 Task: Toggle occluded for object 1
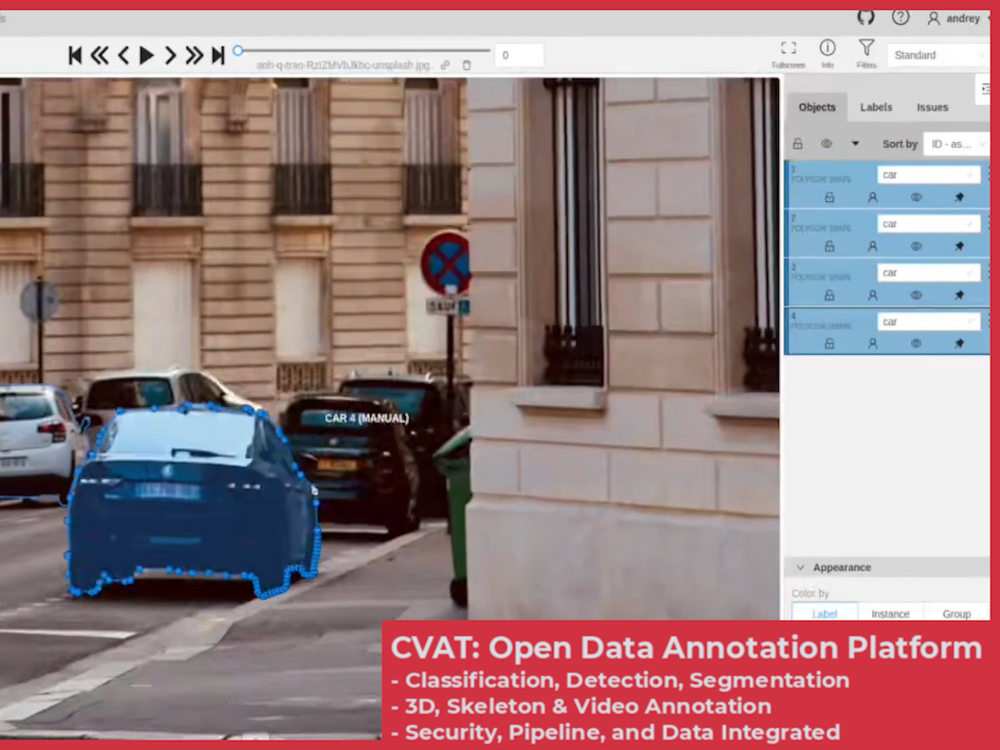pyautogui.click(x=872, y=198)
